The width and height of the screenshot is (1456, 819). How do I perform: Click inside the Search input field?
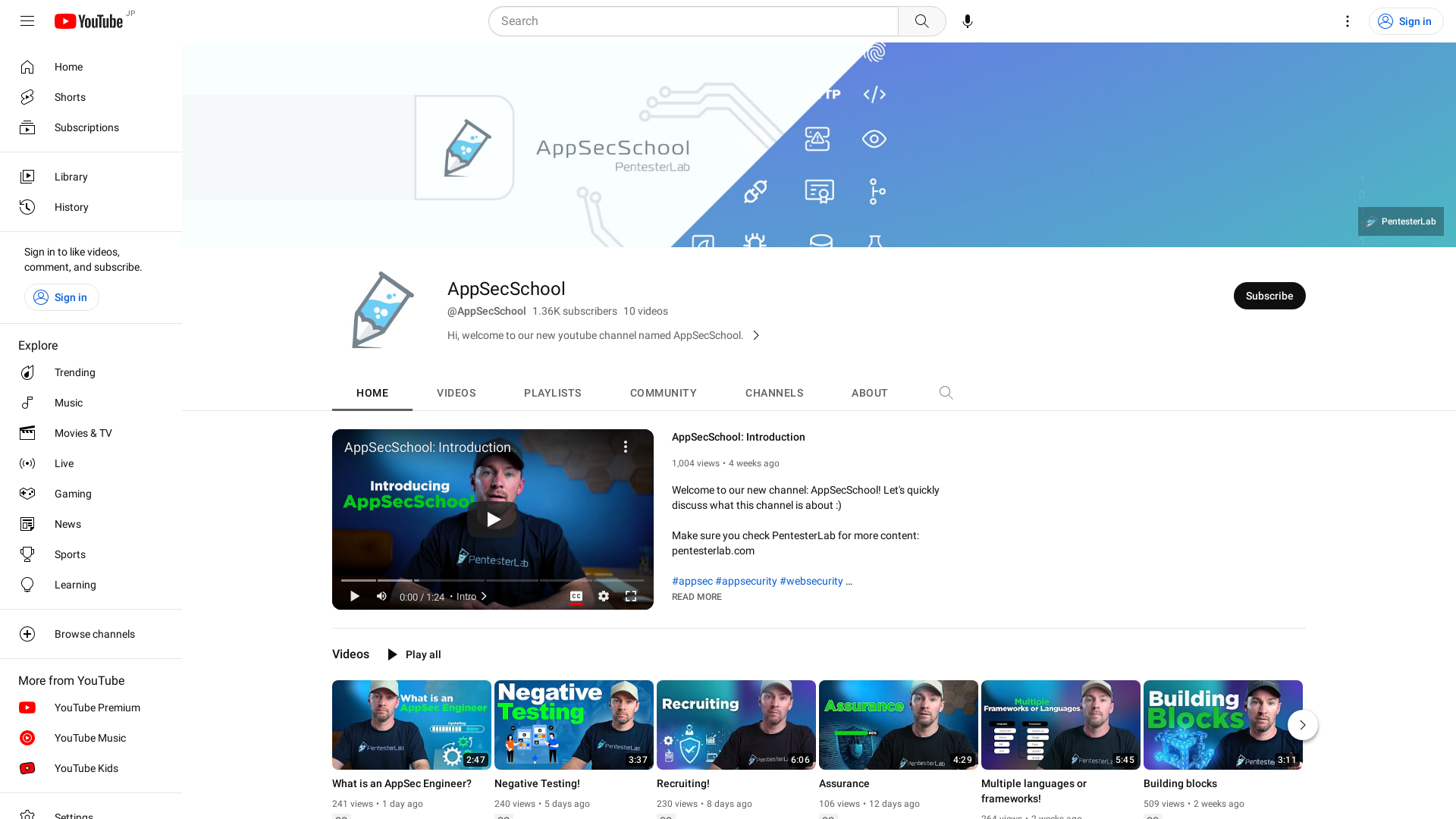[693, 21]
